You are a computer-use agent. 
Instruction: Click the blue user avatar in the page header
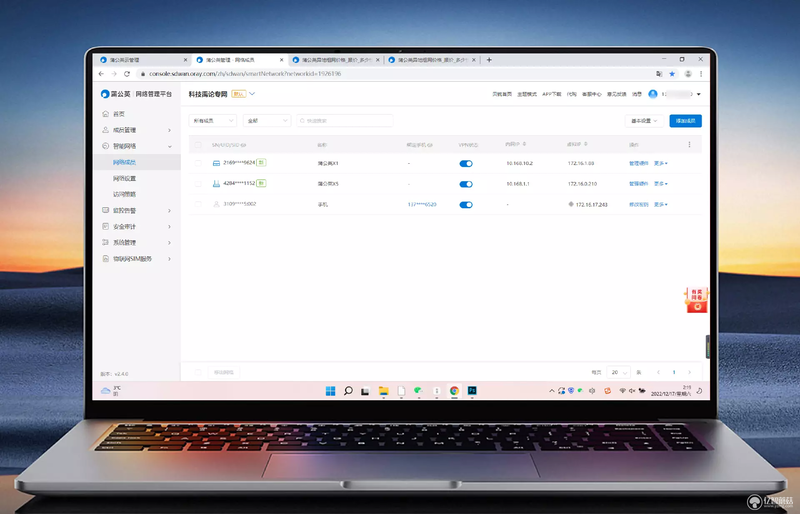click(653, 94)
